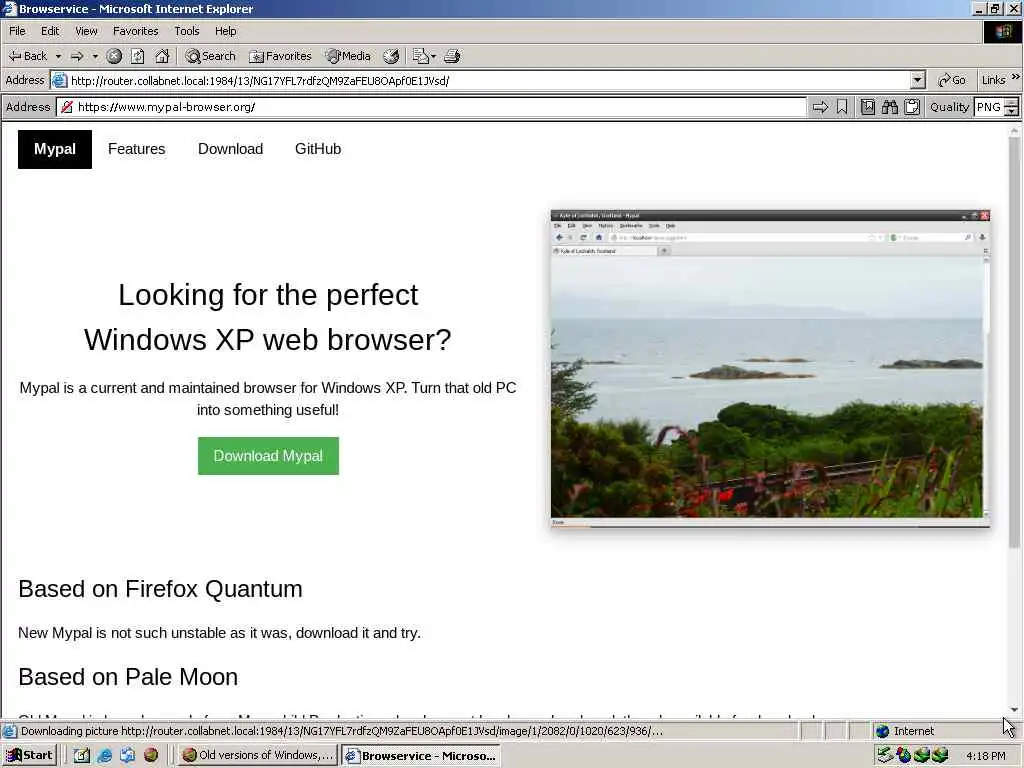Click the Mypal browser screenshot image
The image size is (1024, 768).
(x=770, y=368)
